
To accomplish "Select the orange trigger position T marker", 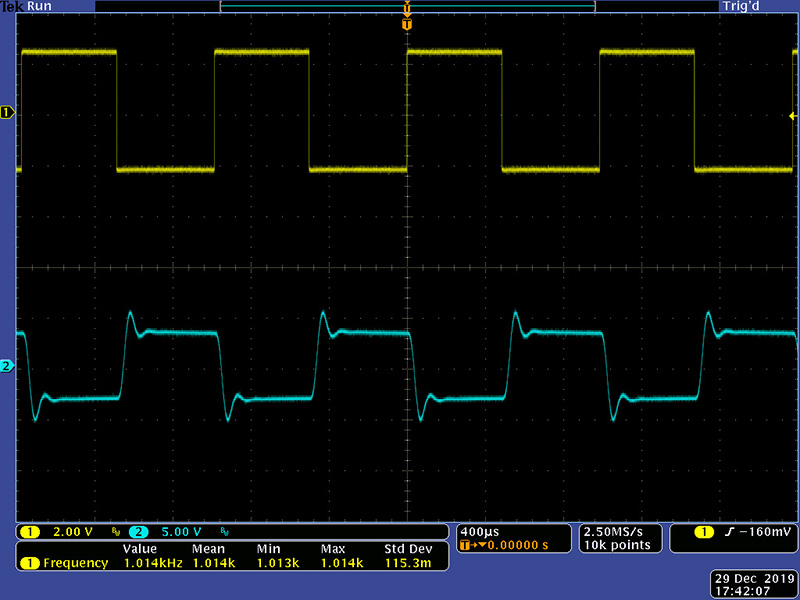I will (x=406, y=23).
